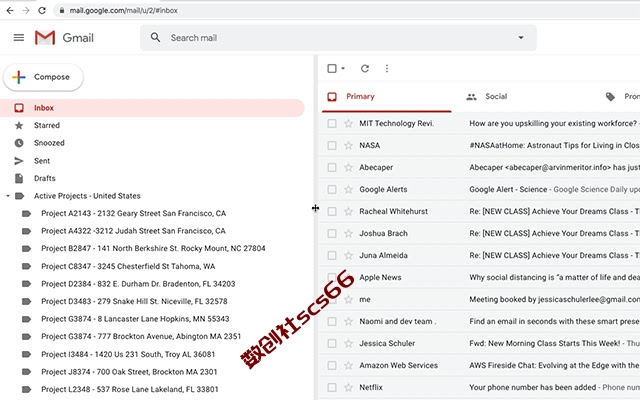
Task: Open NASA's #NASAatHome astronaut tips email
Action: [478, 145]
